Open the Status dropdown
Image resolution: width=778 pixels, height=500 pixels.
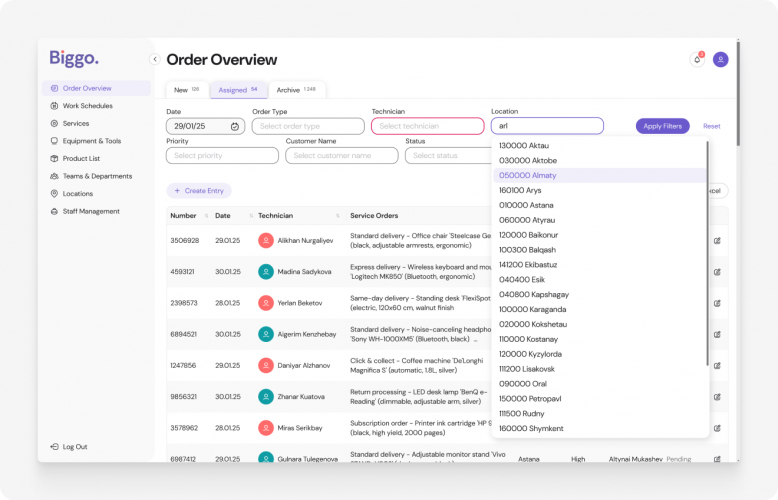448,155
